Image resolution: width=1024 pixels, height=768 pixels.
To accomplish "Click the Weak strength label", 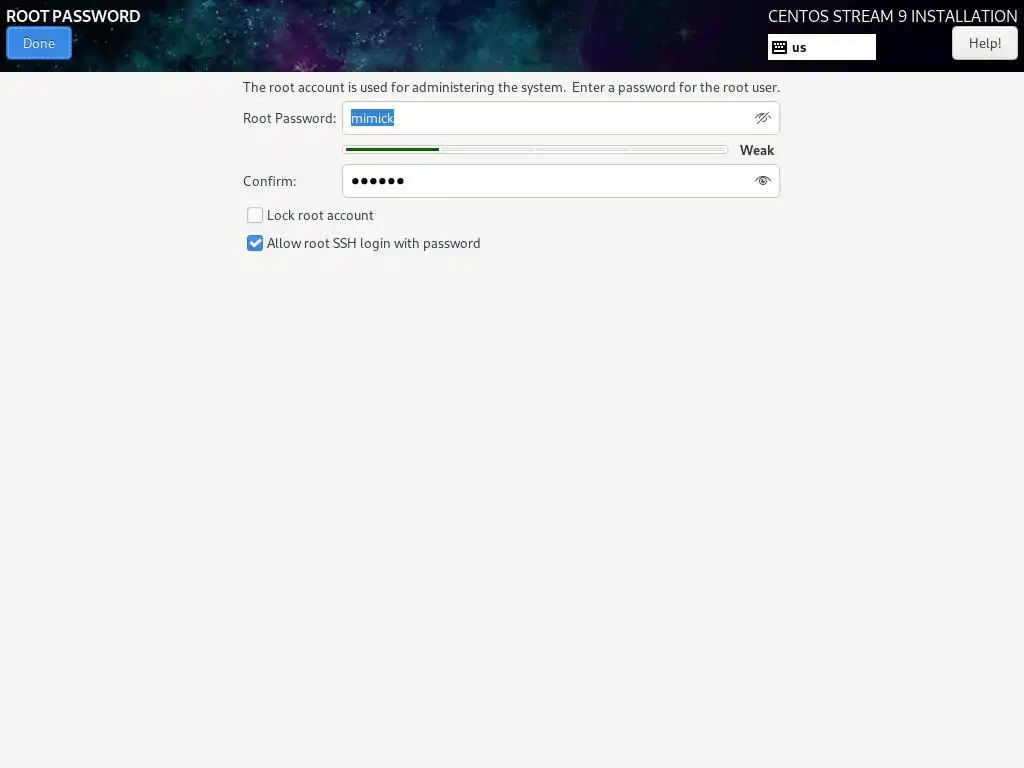I will [x=756, y=150].
